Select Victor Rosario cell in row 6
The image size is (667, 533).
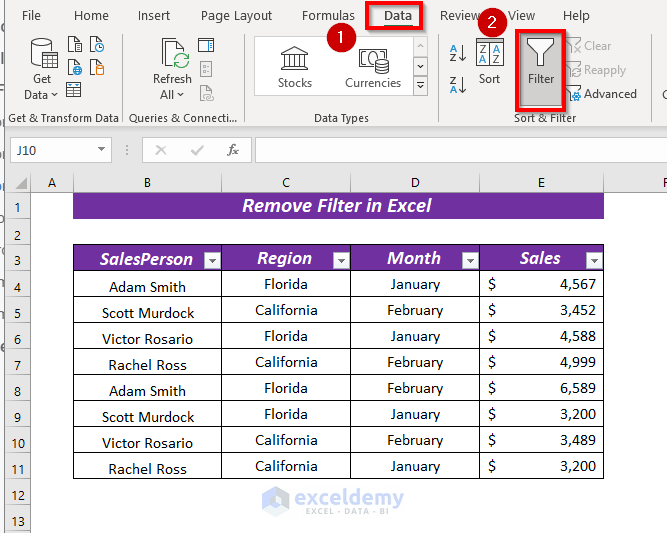(x=148, y=336)
